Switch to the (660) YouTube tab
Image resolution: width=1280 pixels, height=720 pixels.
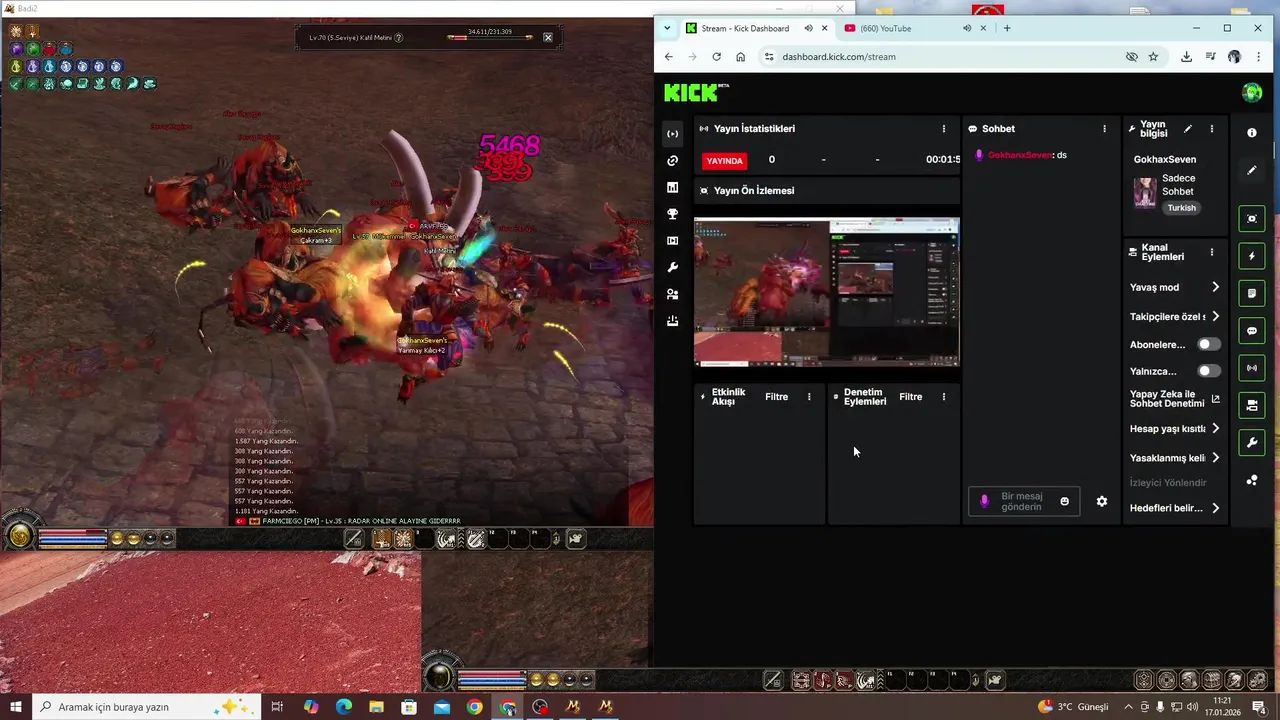tap(915, 28)
